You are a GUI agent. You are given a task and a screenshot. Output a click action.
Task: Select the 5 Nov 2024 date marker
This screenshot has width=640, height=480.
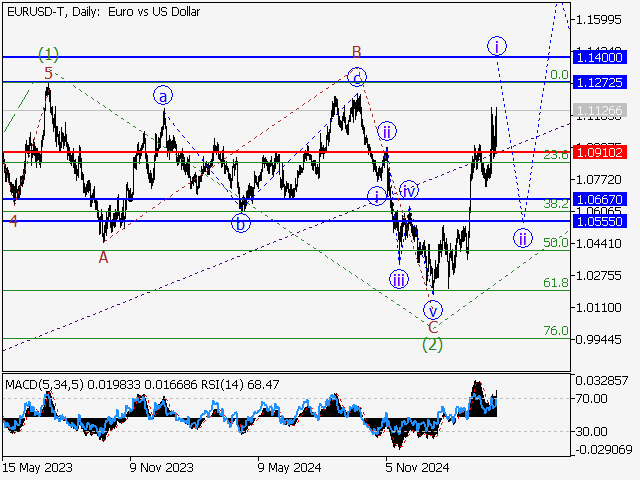(417, 466)
